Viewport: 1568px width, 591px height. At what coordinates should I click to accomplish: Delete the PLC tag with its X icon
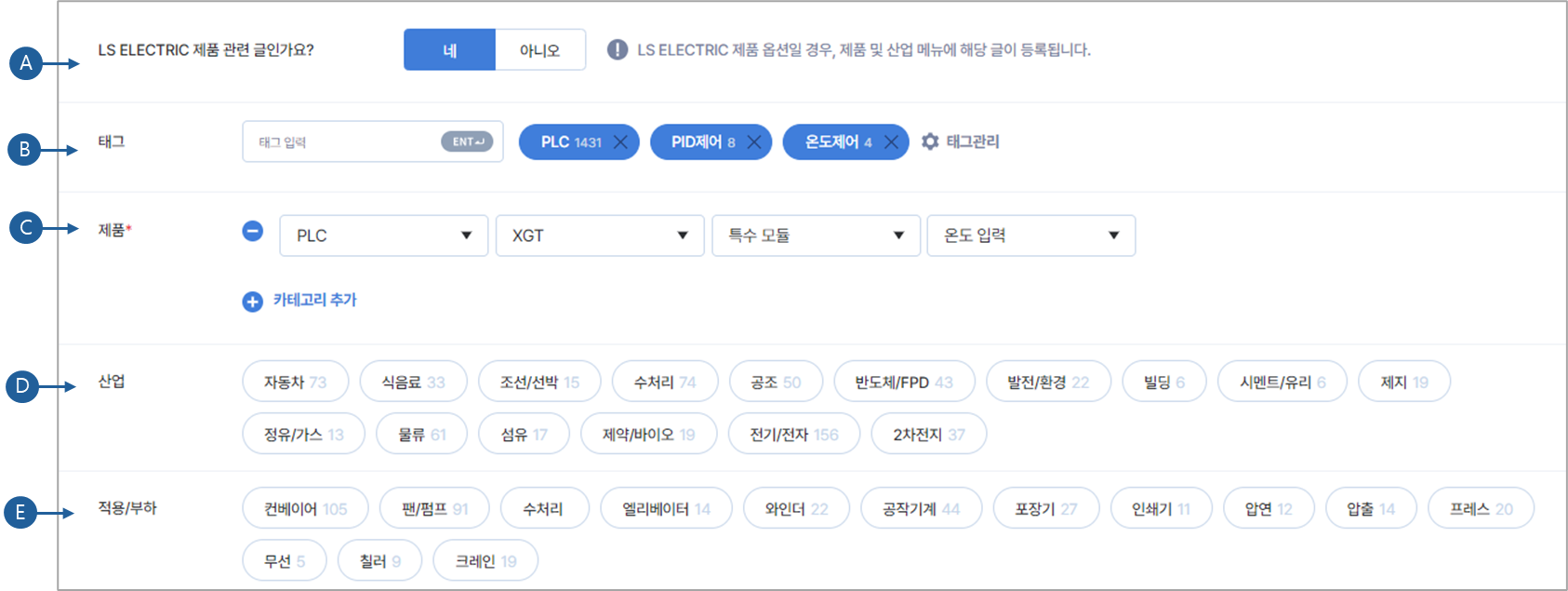618,141
